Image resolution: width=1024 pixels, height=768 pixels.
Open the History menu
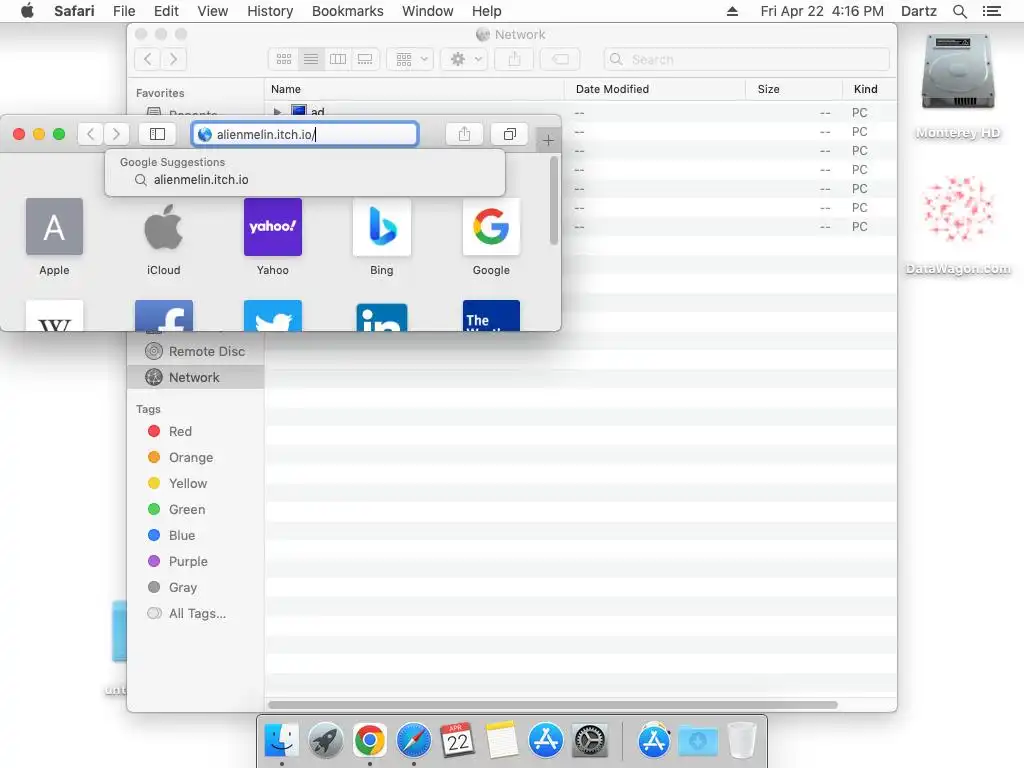(x=270, y=11)
